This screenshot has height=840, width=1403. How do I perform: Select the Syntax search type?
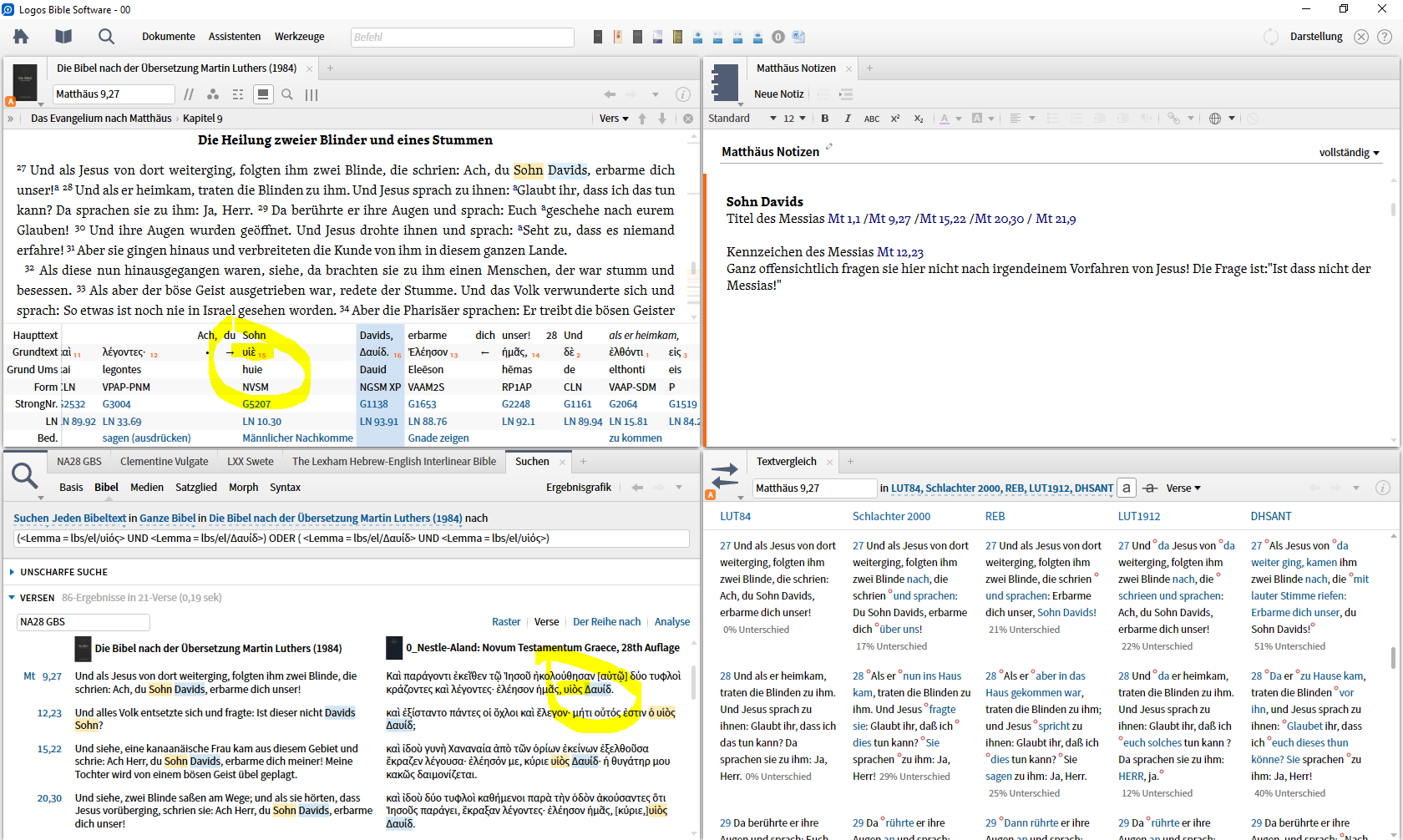pyautogui.click(x=285, y=488)
